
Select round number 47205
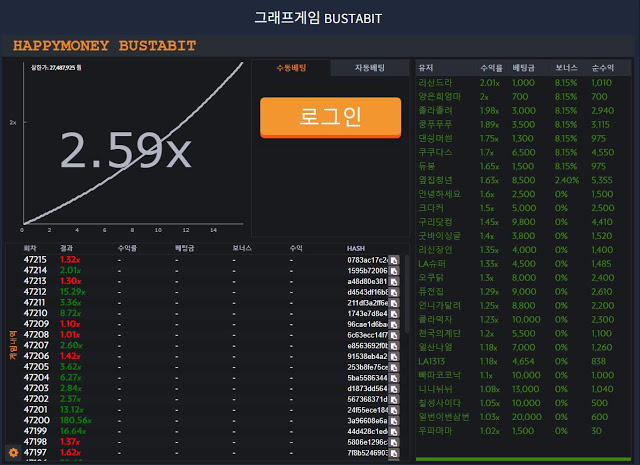(36, 367)
